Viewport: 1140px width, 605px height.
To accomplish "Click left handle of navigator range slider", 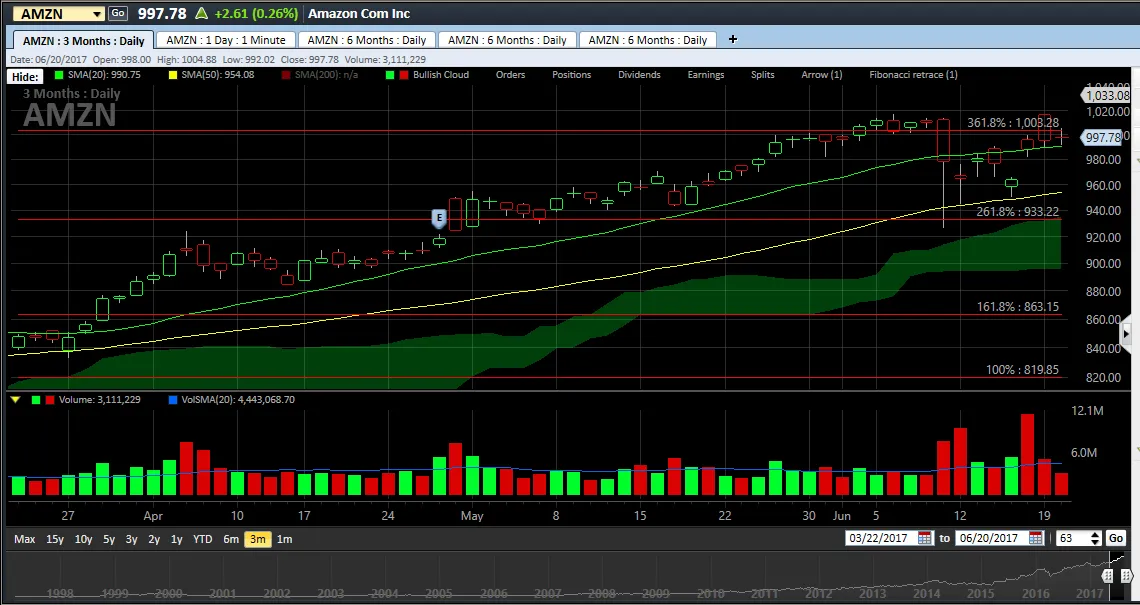I will (1107, 576).
